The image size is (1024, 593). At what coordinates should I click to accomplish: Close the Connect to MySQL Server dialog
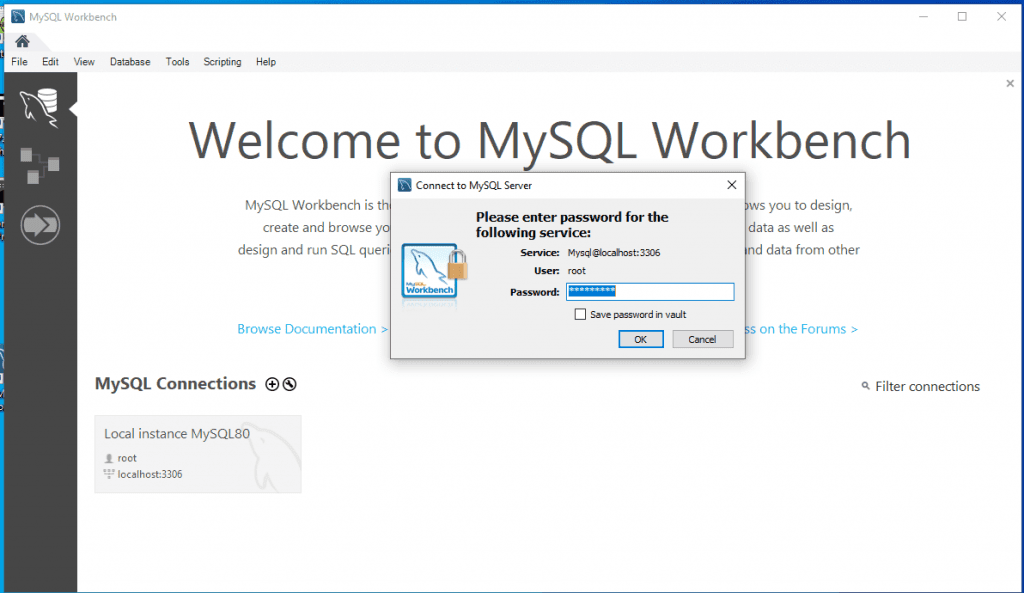pyautogui.click(x=732, y=185)
